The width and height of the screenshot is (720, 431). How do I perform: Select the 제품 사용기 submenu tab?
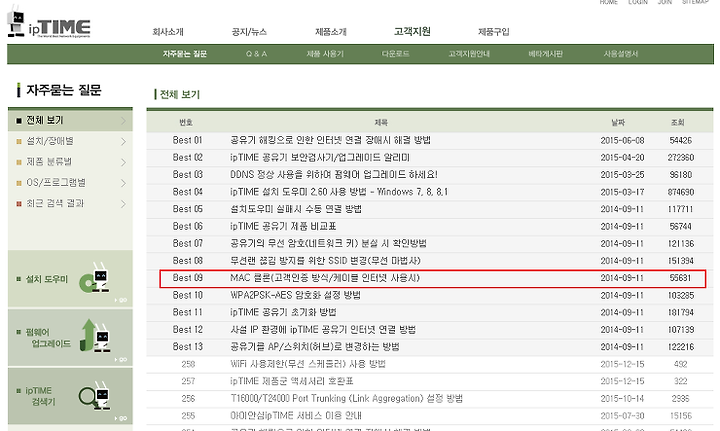point(325,54)
